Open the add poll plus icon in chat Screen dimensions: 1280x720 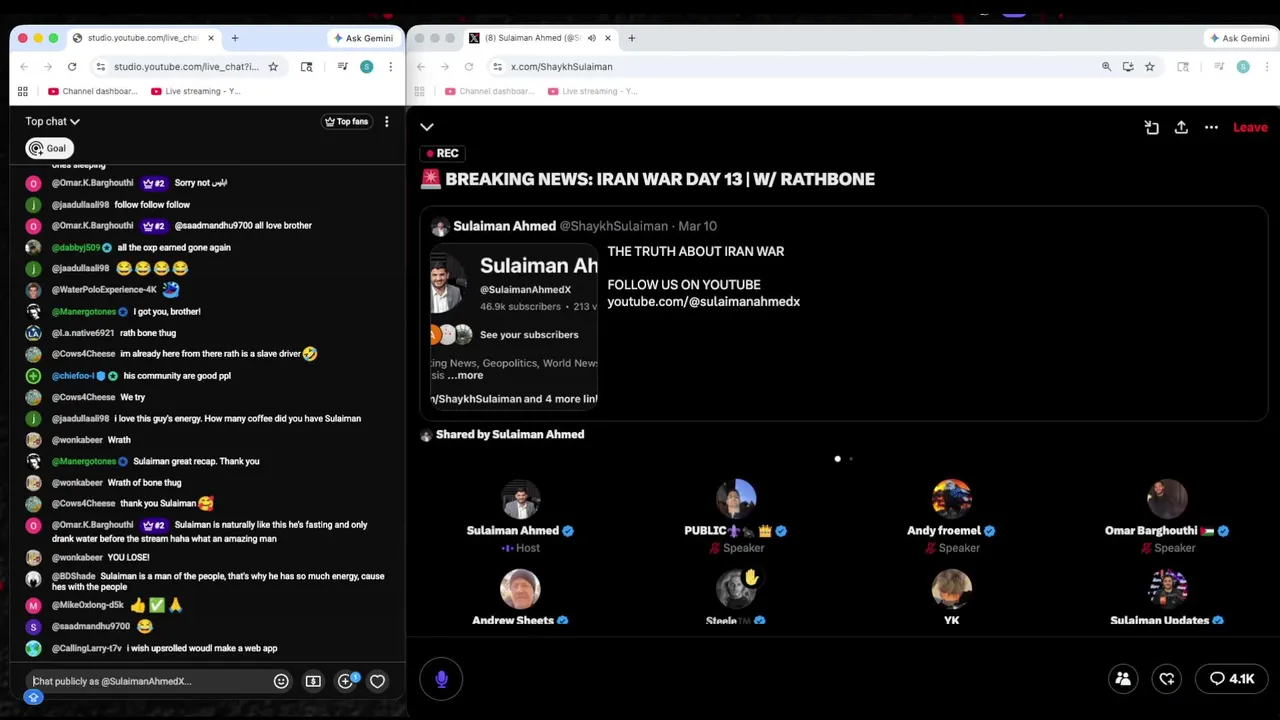[x=346, y=681]
